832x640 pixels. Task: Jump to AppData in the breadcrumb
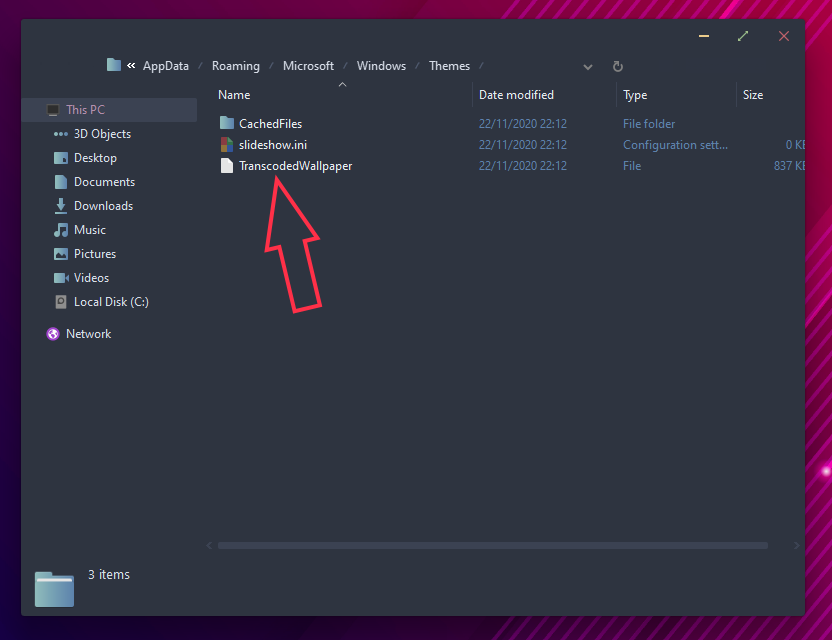click(x=165, y=66)
